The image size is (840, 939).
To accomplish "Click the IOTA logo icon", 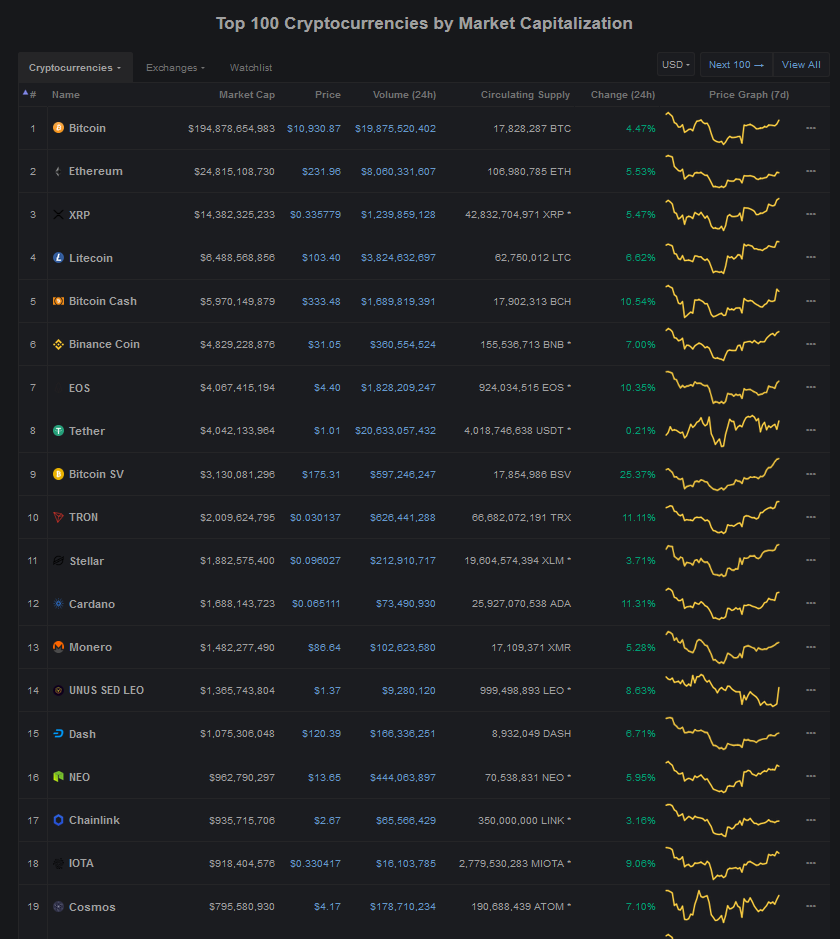I will tap(58, 864).
